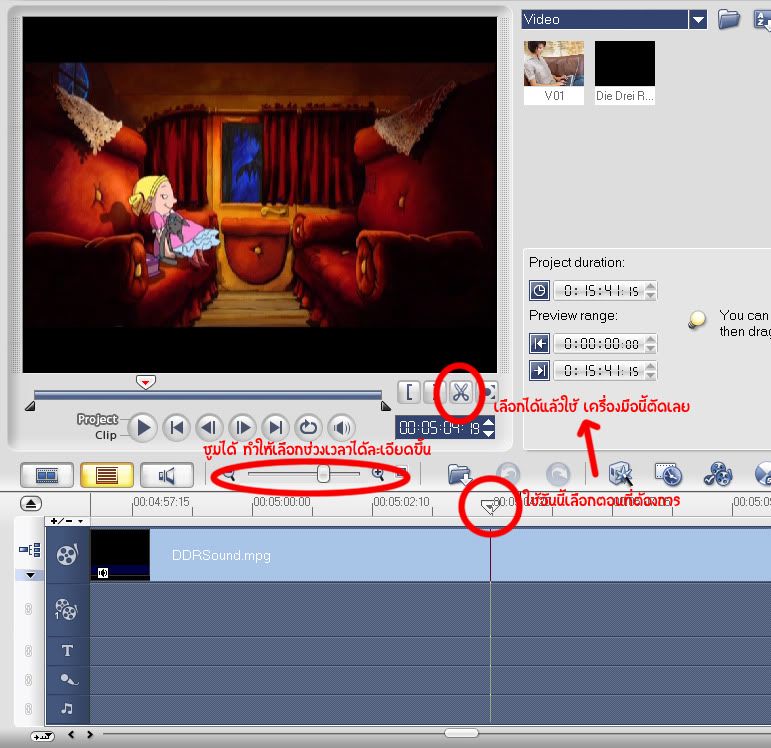Screen dimensions: 771x748
Task: Open the Batch Convert clock icon
Action: 668,473
